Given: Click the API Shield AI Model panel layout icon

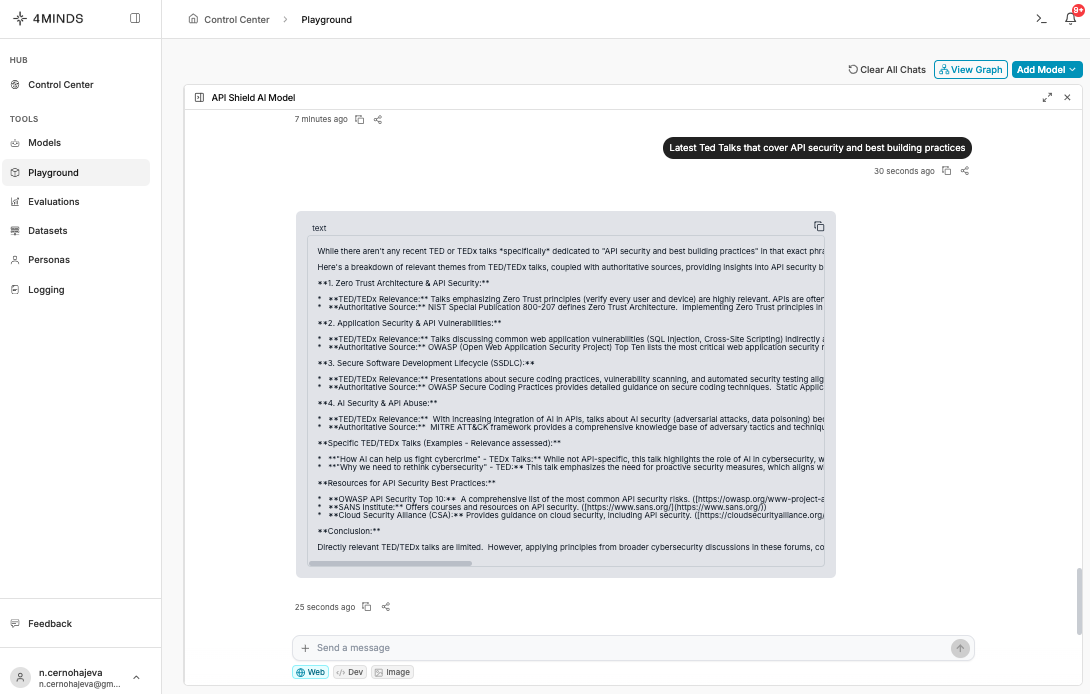Looking at the screenshot, I should (200, 97).
